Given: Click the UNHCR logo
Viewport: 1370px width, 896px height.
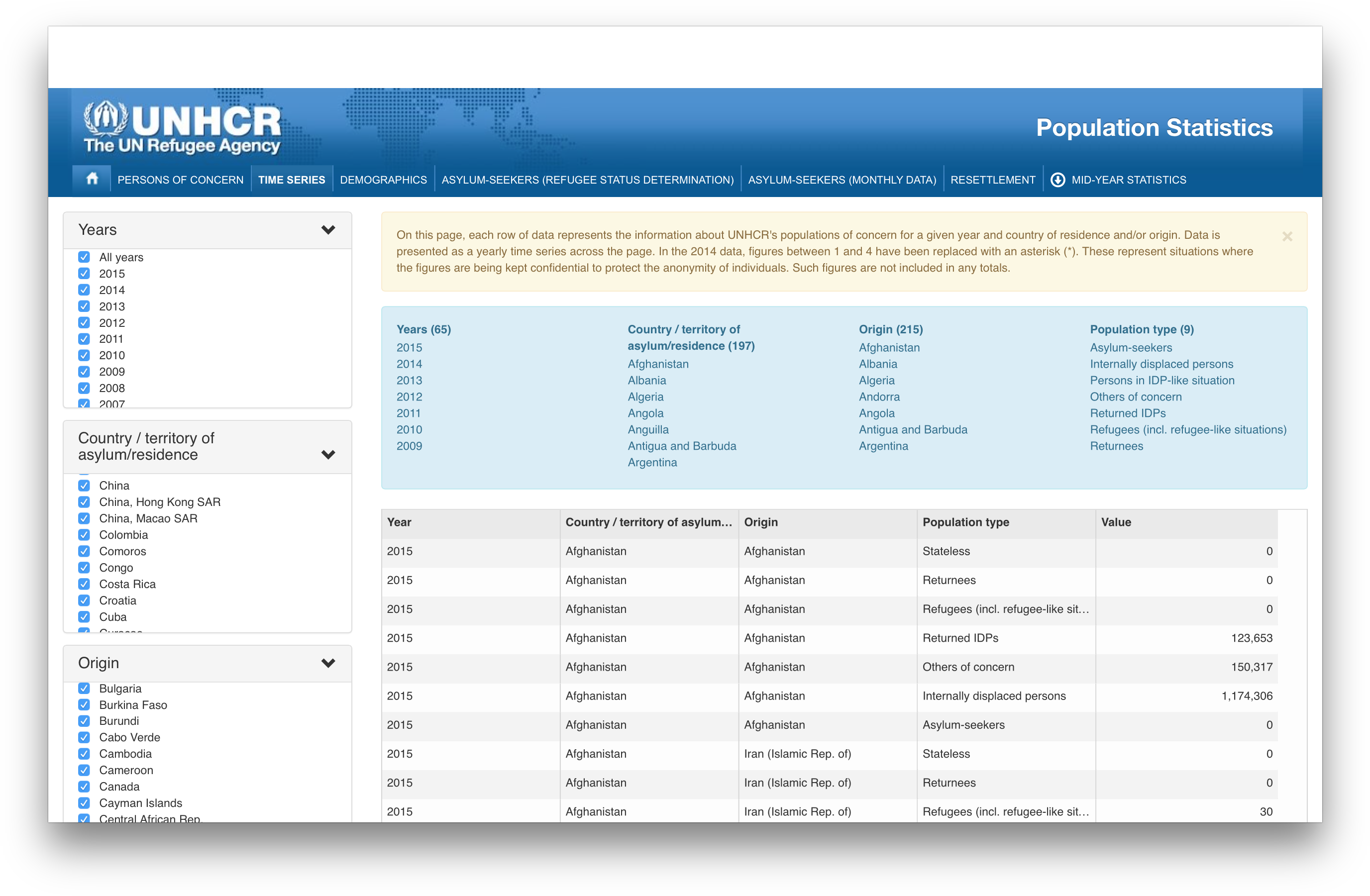Looking at the screenshot, I should tap(182, 128).
